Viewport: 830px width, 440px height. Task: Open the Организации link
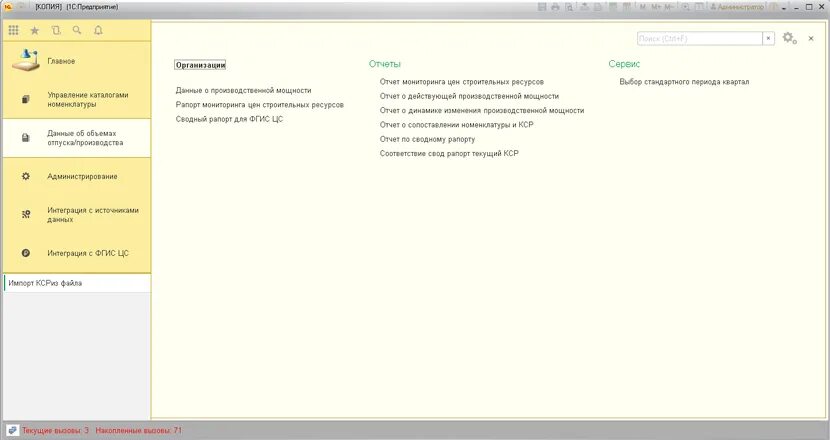tap(201, 65)
